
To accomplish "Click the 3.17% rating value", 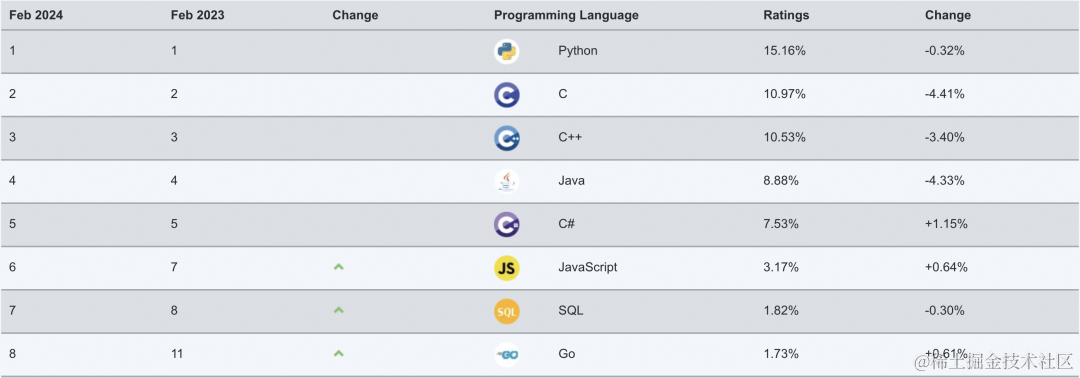I will (781, 267).
